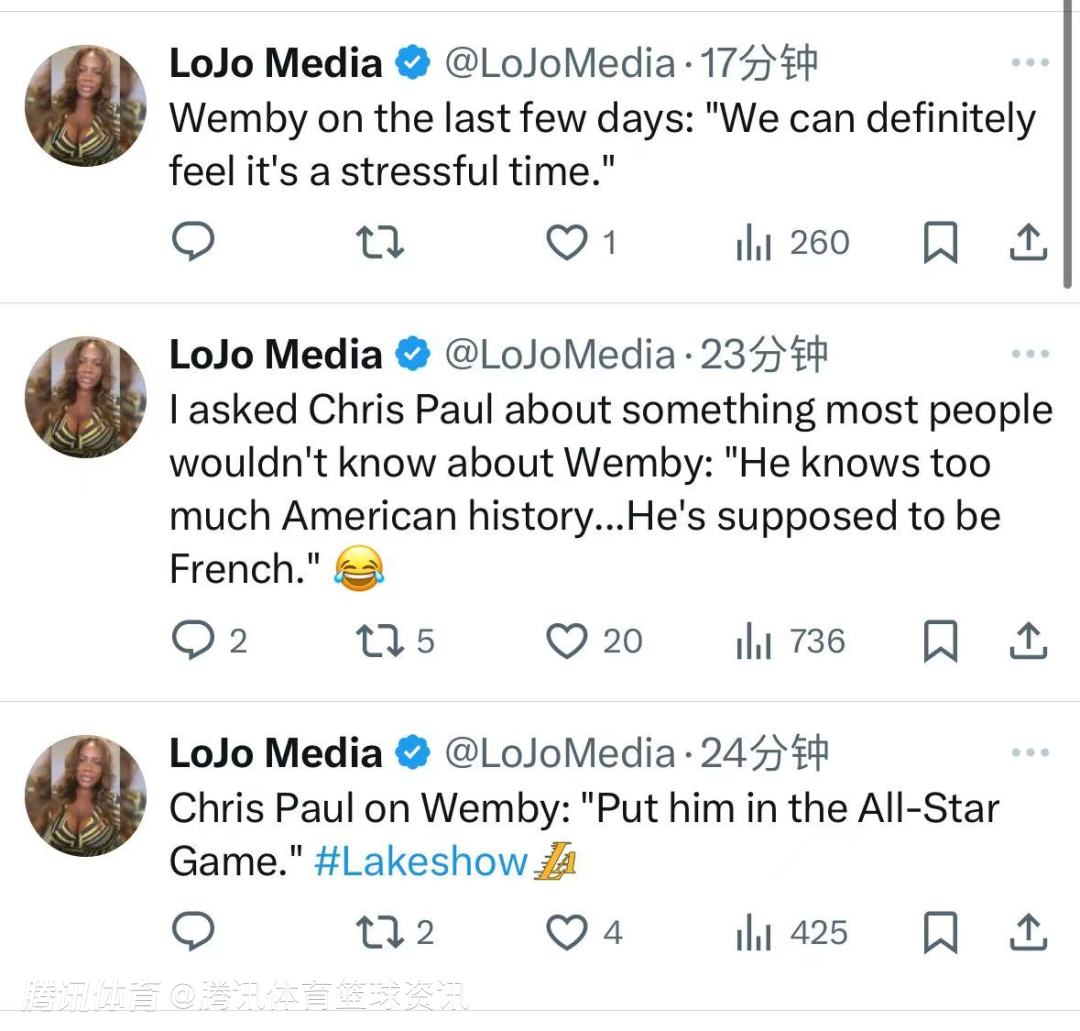The width and height of the screenshot is (1080, 1031).
Task: Like the tweet about stressful time
Action: (x=567, y=242)
